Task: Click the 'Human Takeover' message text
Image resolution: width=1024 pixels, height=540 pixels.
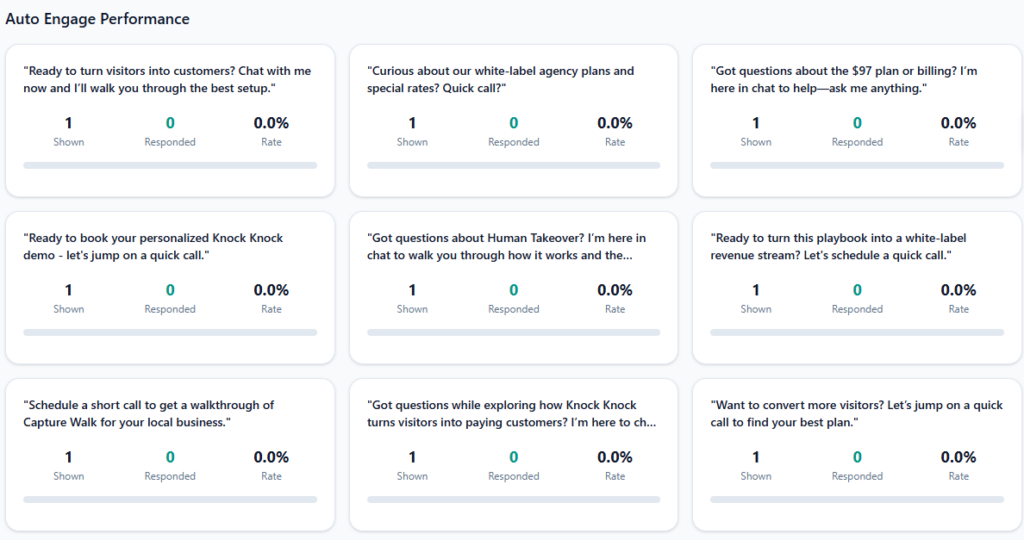Action: coord(508,247)
